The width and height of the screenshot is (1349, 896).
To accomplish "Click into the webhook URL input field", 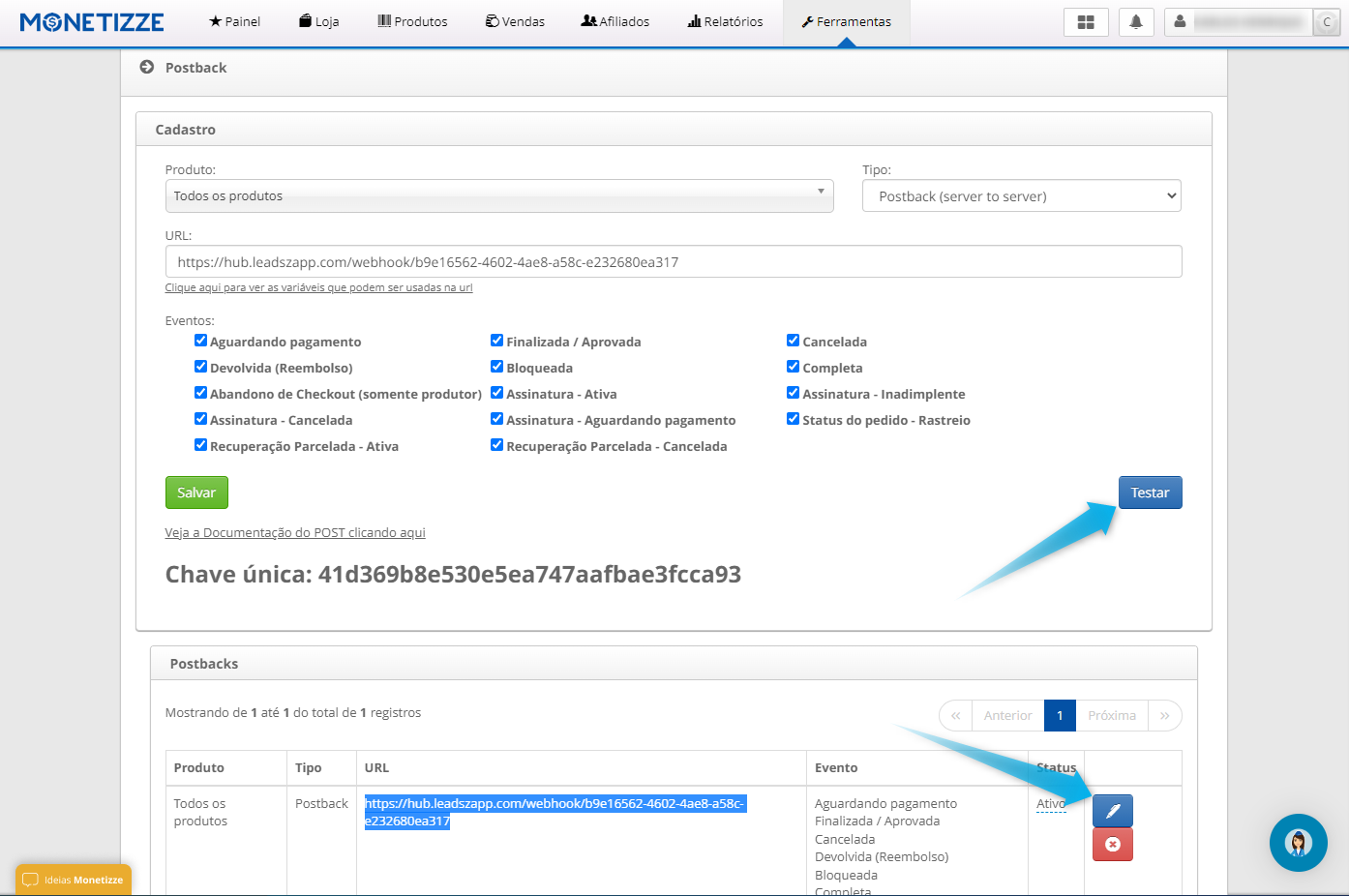I will tap(673, 262).
